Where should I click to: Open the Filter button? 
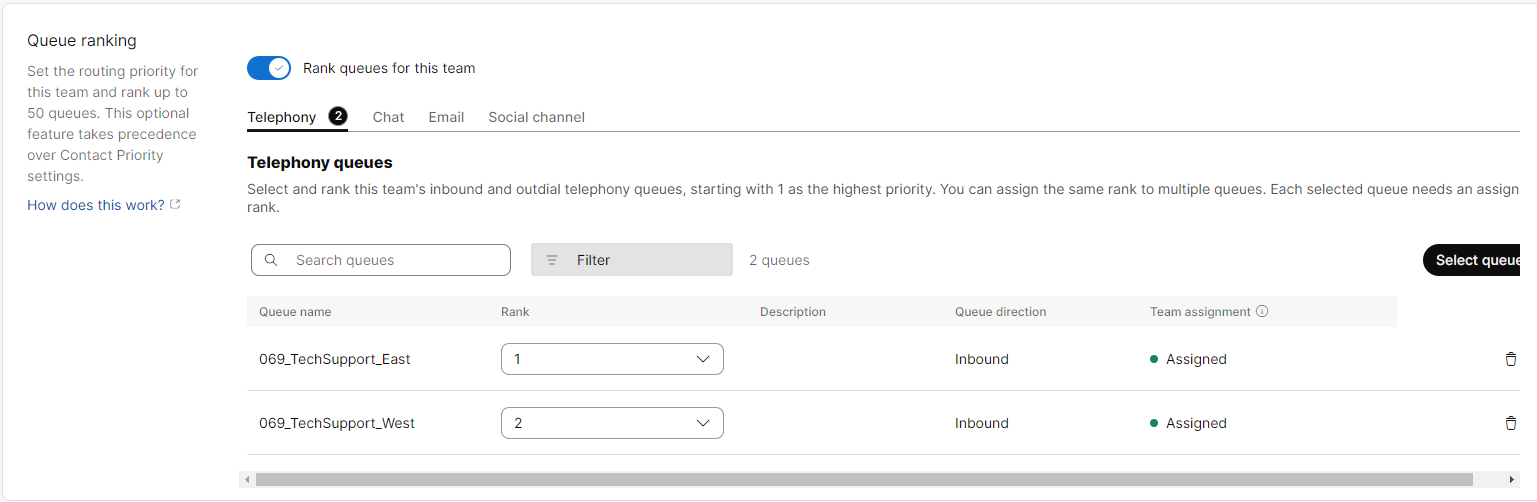pyautogui.click(x=632, y=260)
